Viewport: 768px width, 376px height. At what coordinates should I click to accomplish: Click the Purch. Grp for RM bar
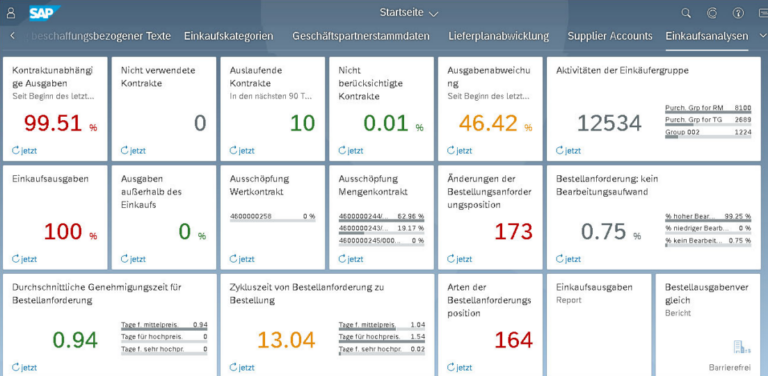click(x=708, y=109)
